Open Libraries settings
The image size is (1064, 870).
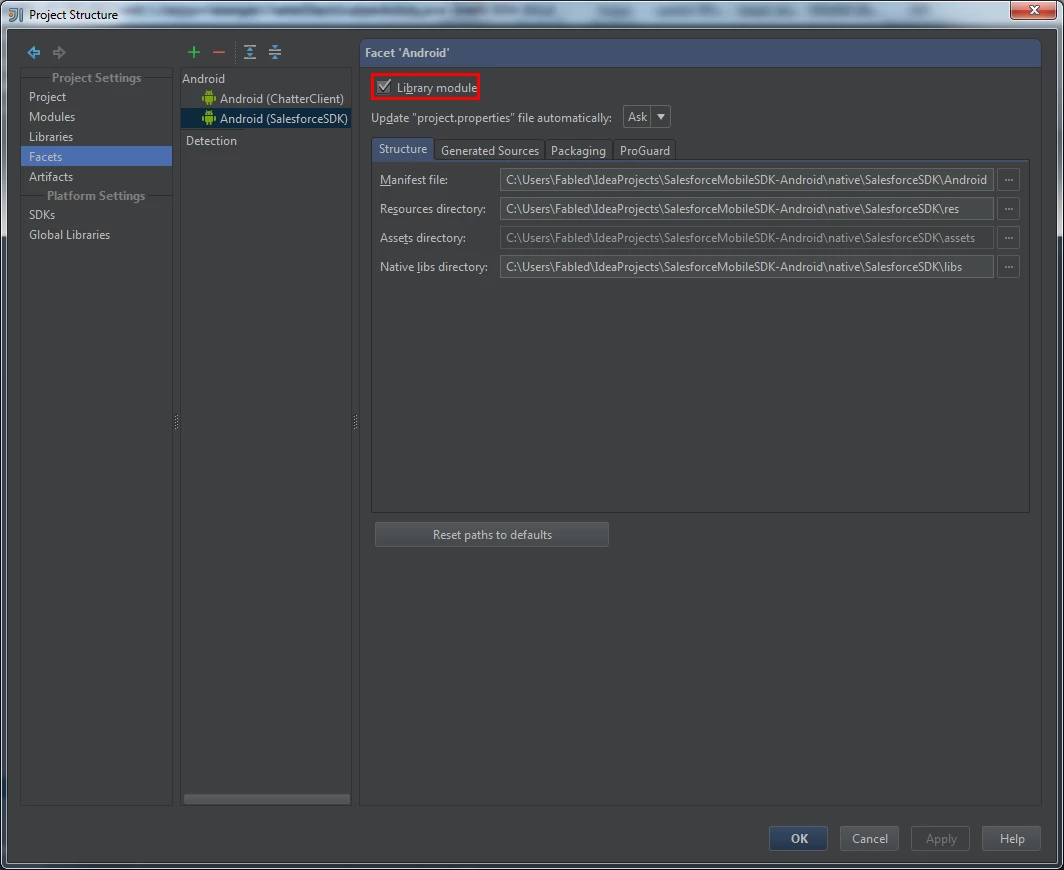click(96, 136)
